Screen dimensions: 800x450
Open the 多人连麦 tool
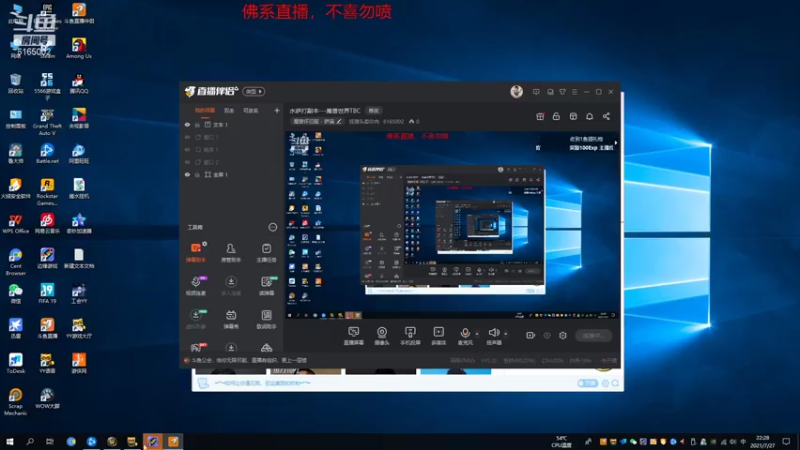coord(231,286)
